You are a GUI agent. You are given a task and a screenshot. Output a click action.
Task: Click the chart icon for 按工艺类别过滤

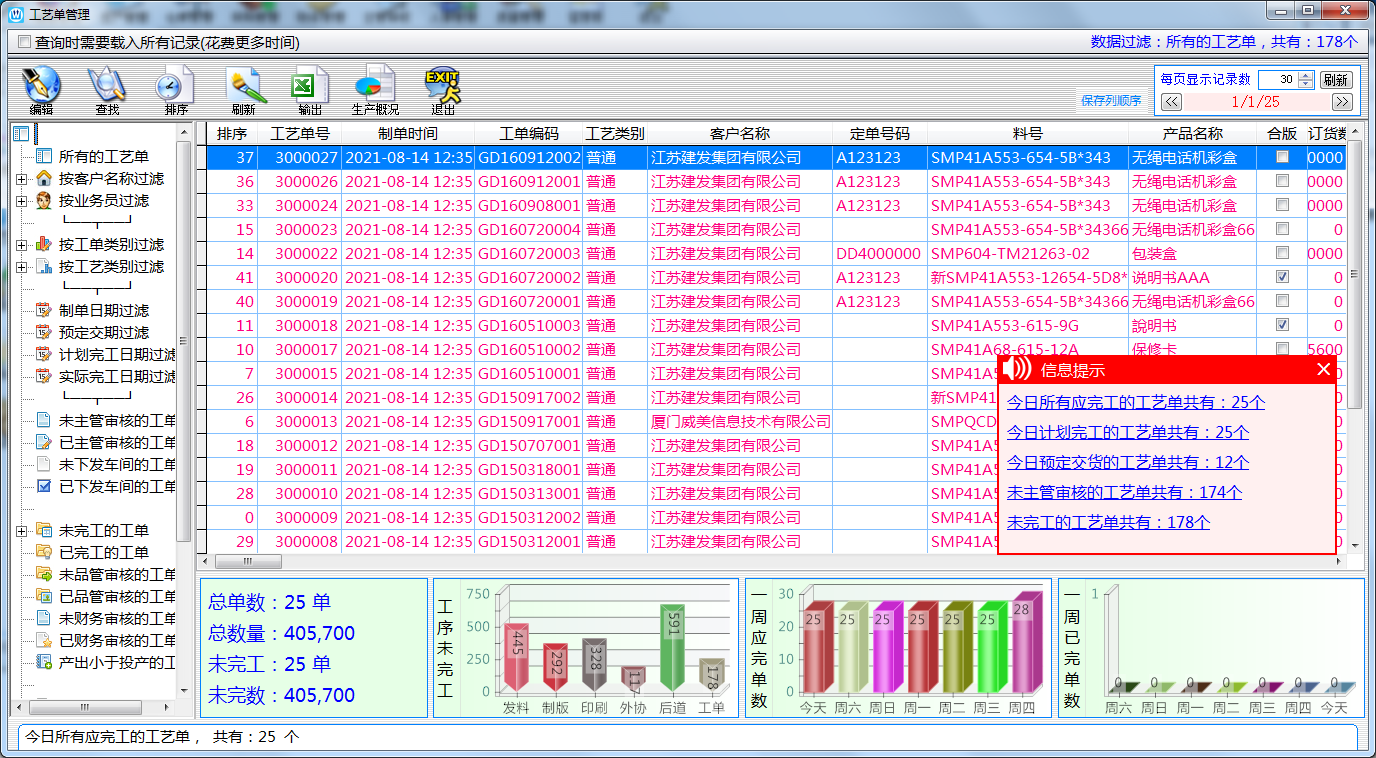coord(43,266)
